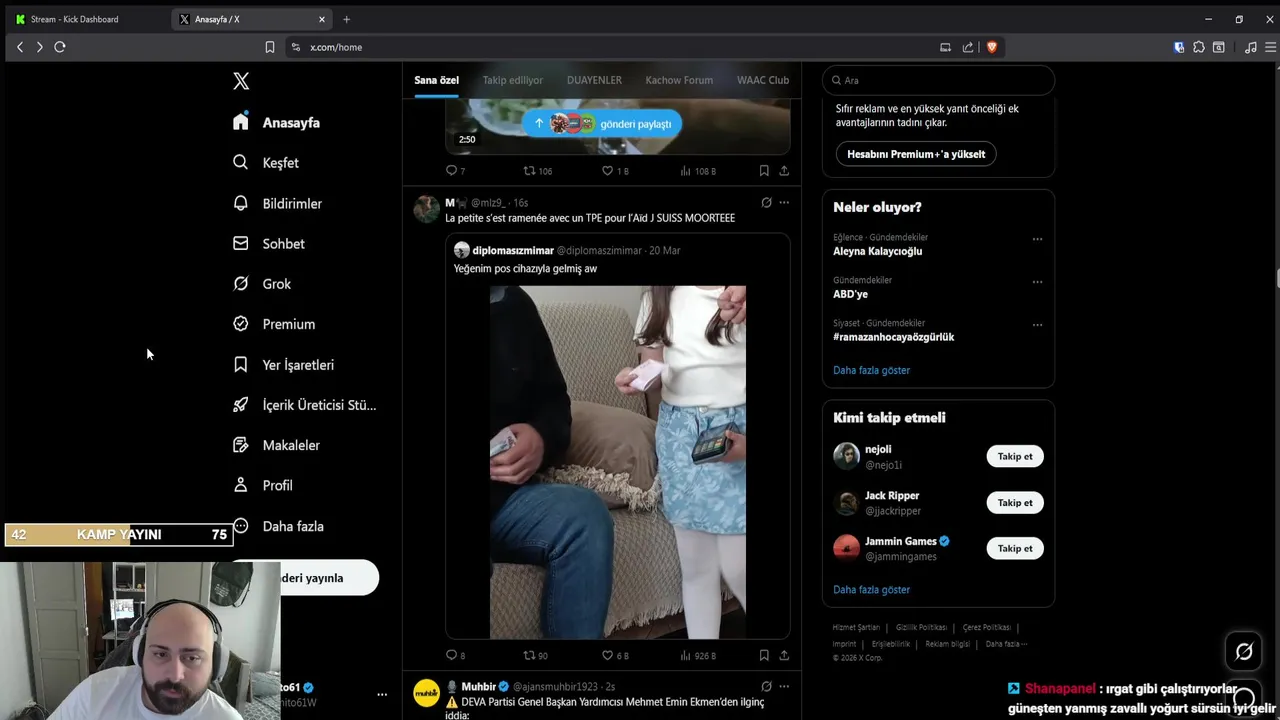The height and width of the screenshot is (720, 1280).
Task: Open Profil page from the sidebar
Action: pyautogui.click(x=263, y=485)
